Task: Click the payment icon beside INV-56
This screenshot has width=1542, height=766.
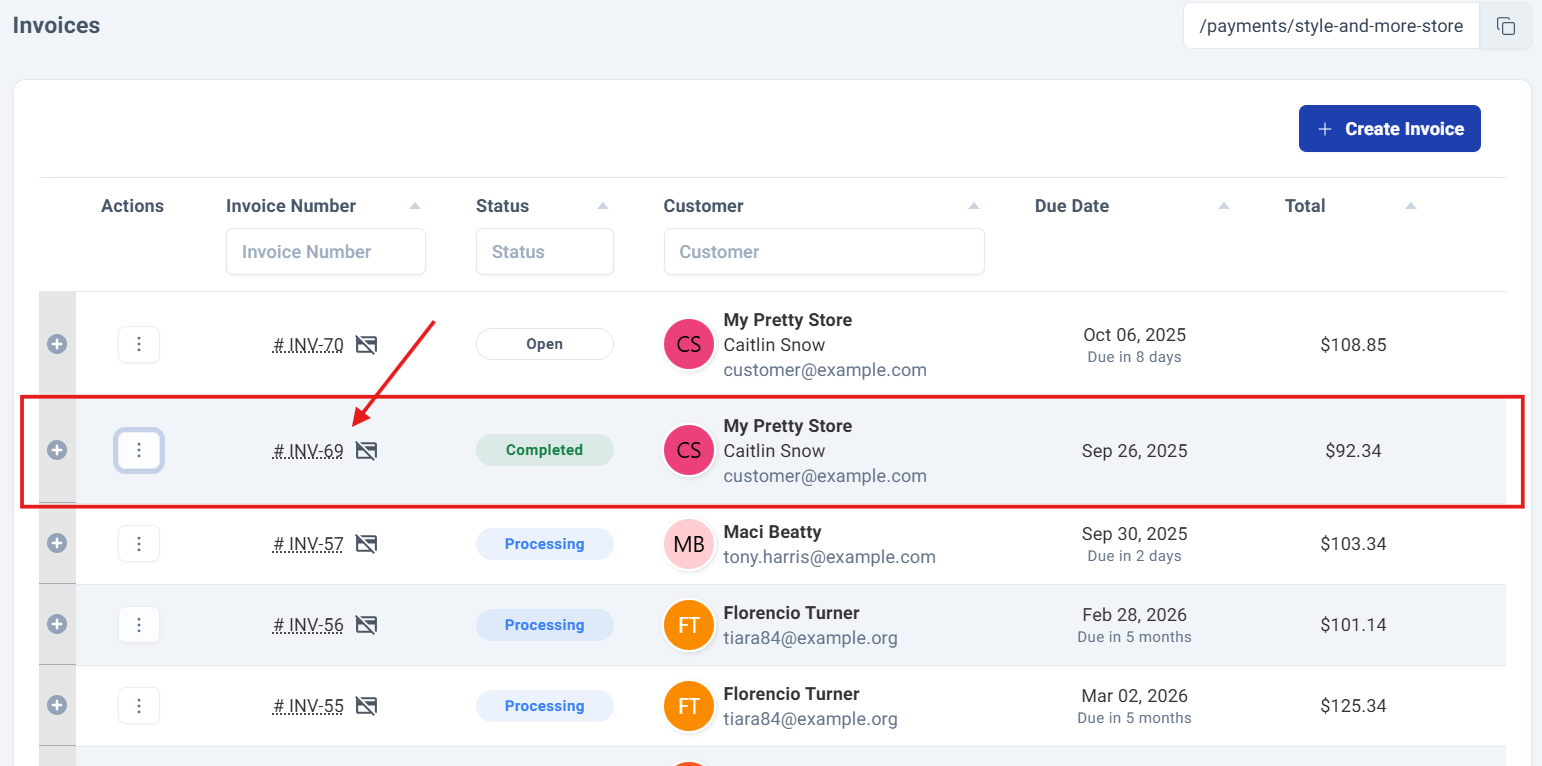Action: pos(367,625)
